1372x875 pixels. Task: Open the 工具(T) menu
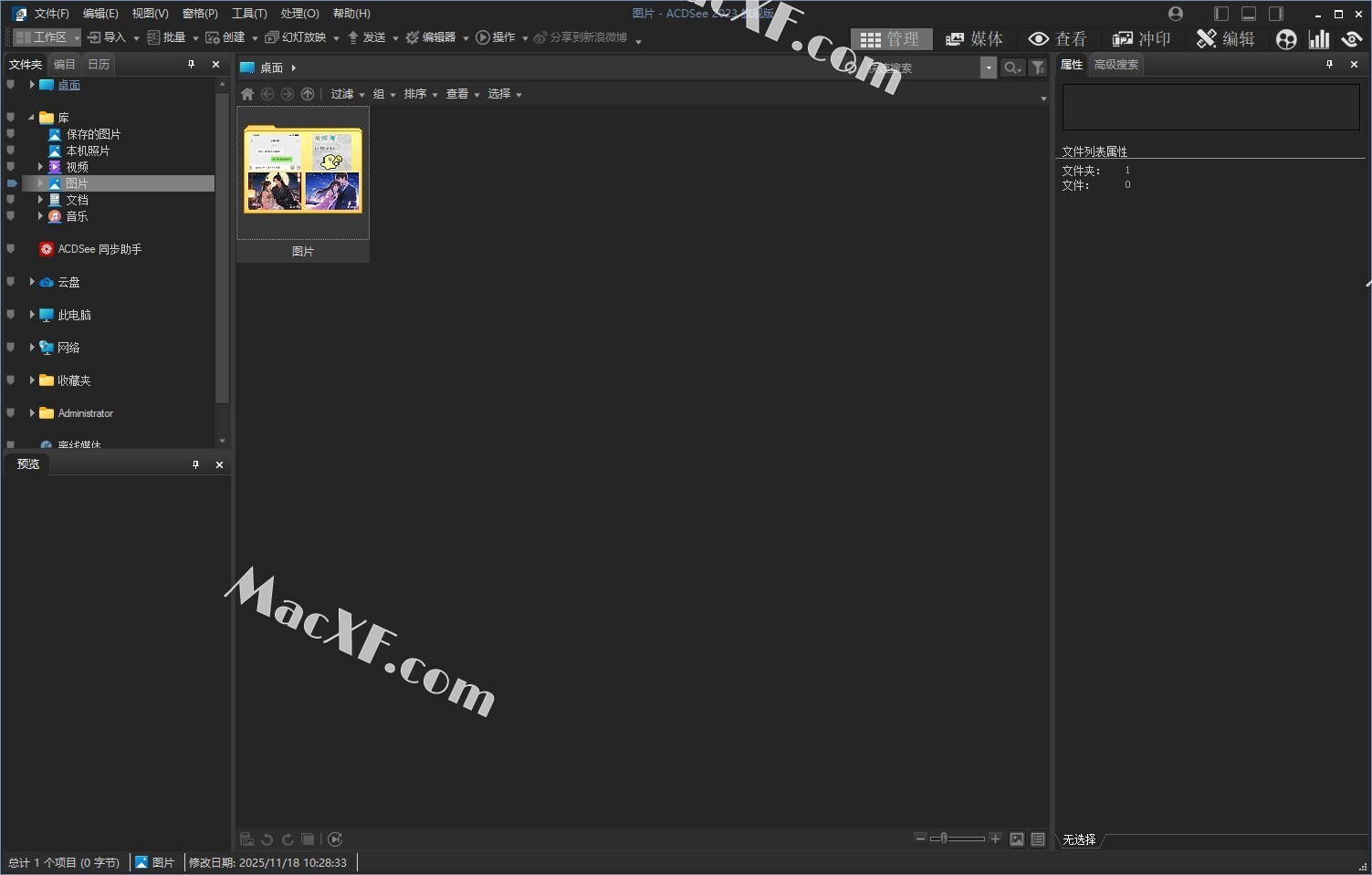click(249, 14)
